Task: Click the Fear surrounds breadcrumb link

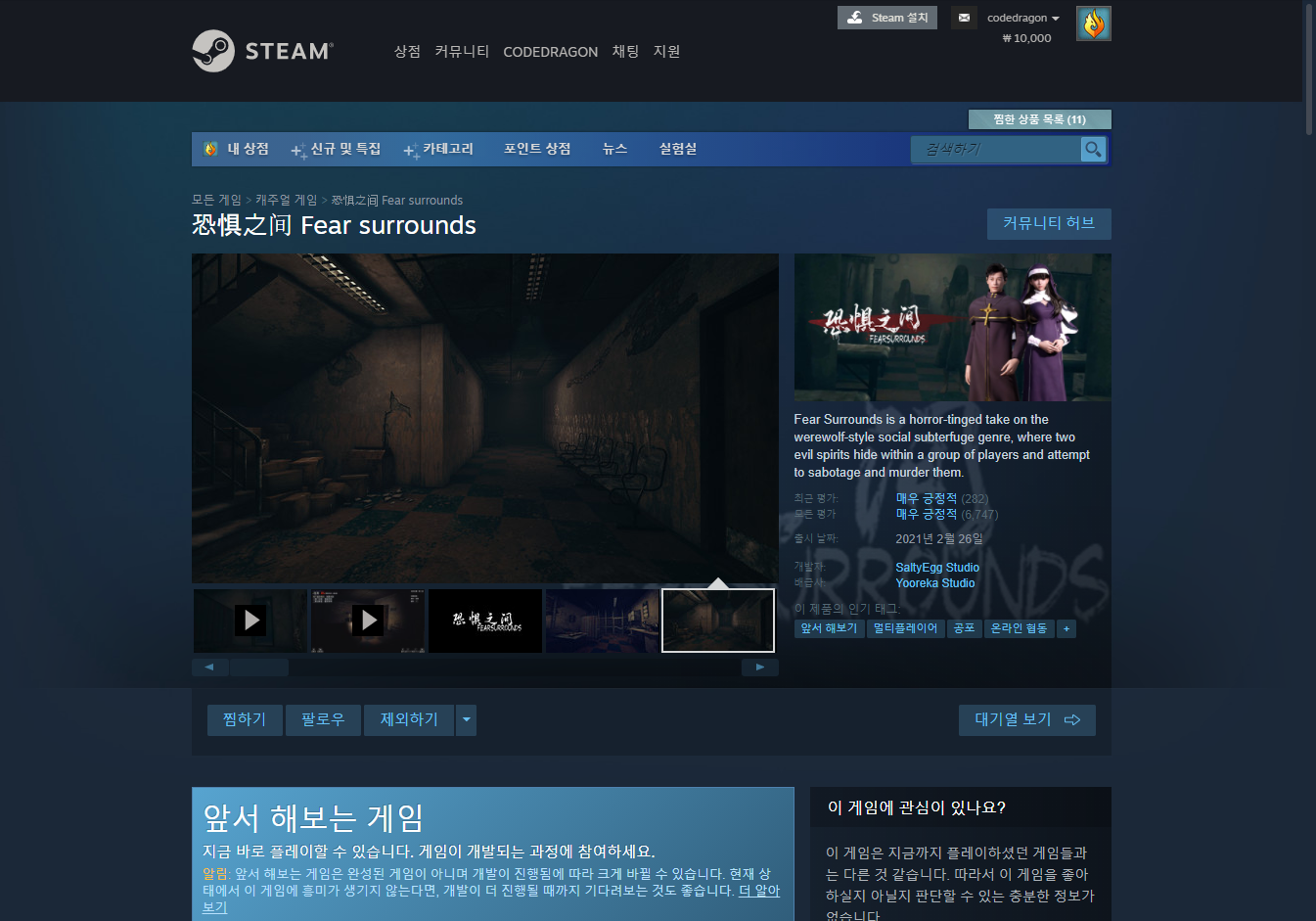Action: [x=397, y=200]
